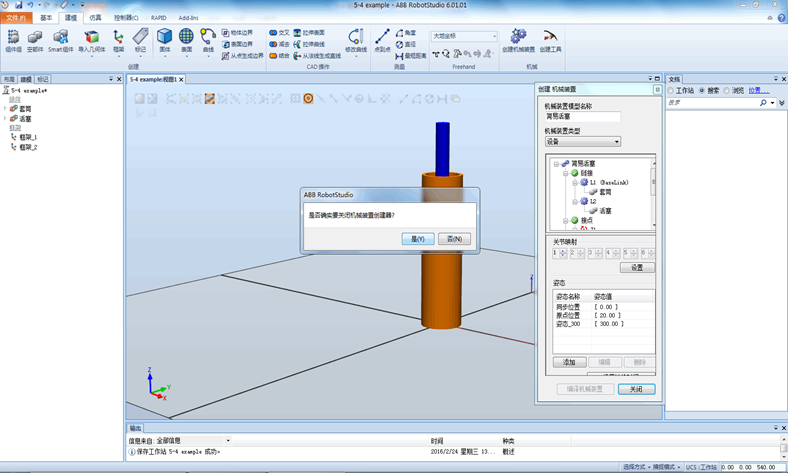The height and width of the screenshot is (473, 788).
Task: Open 信息来自 全部信息 filter dropdown
Action: click(228, 441)
